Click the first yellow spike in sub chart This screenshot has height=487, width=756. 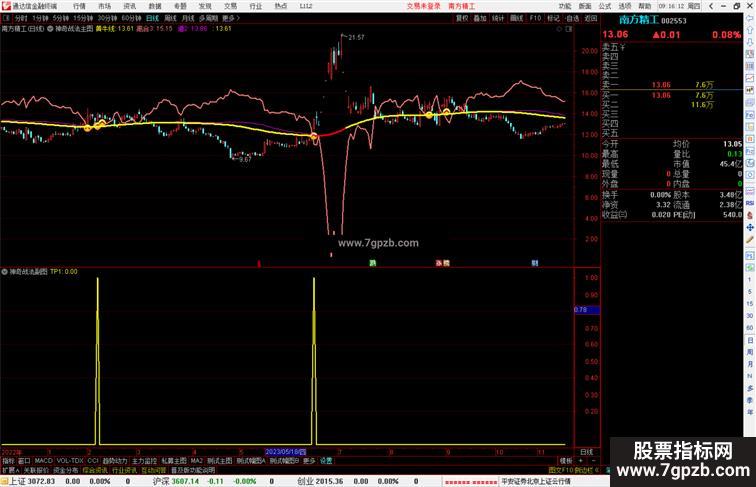tap(98, 361)
